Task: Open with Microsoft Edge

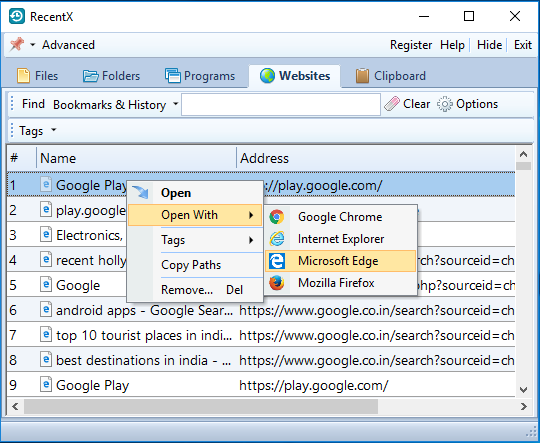Action: [x=341, y=261]
